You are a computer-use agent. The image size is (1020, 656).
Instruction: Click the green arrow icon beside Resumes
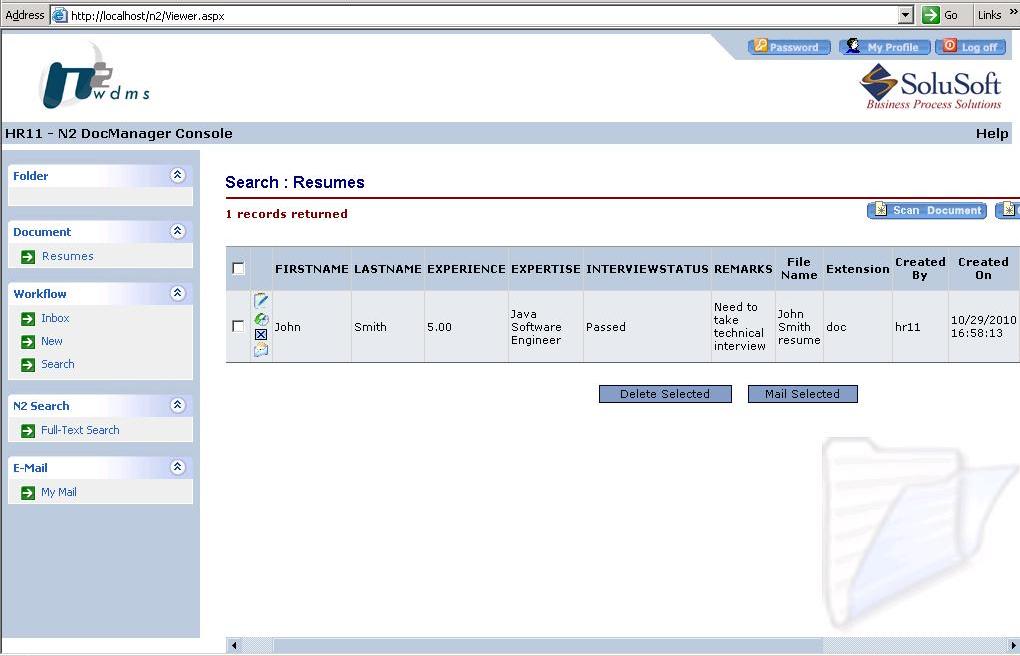[28, 256]
